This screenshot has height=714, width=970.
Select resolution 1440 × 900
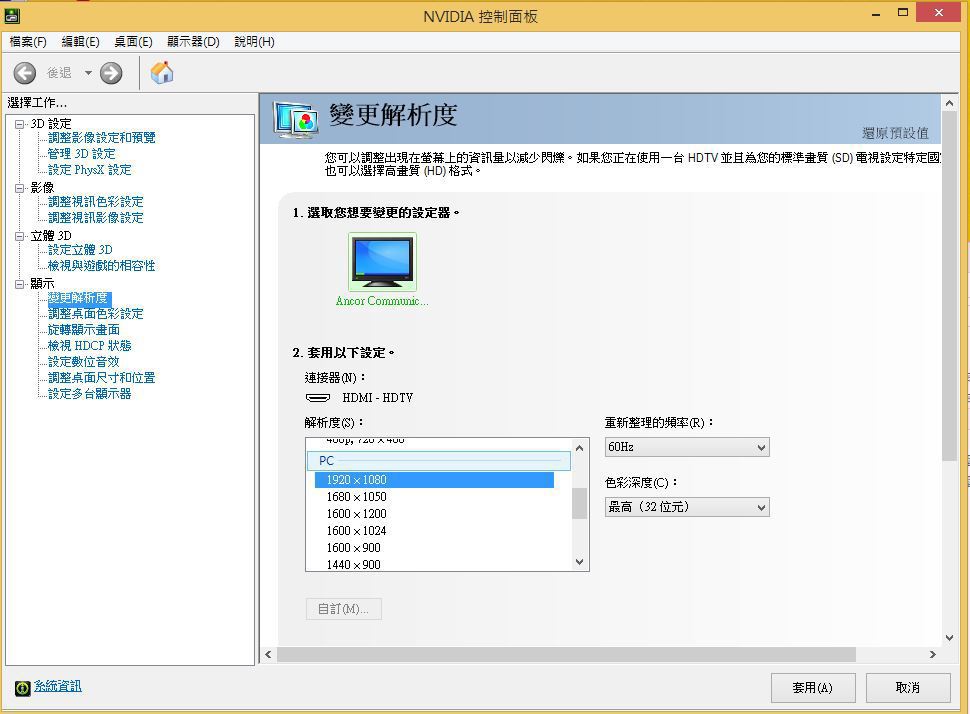(354, 564)
